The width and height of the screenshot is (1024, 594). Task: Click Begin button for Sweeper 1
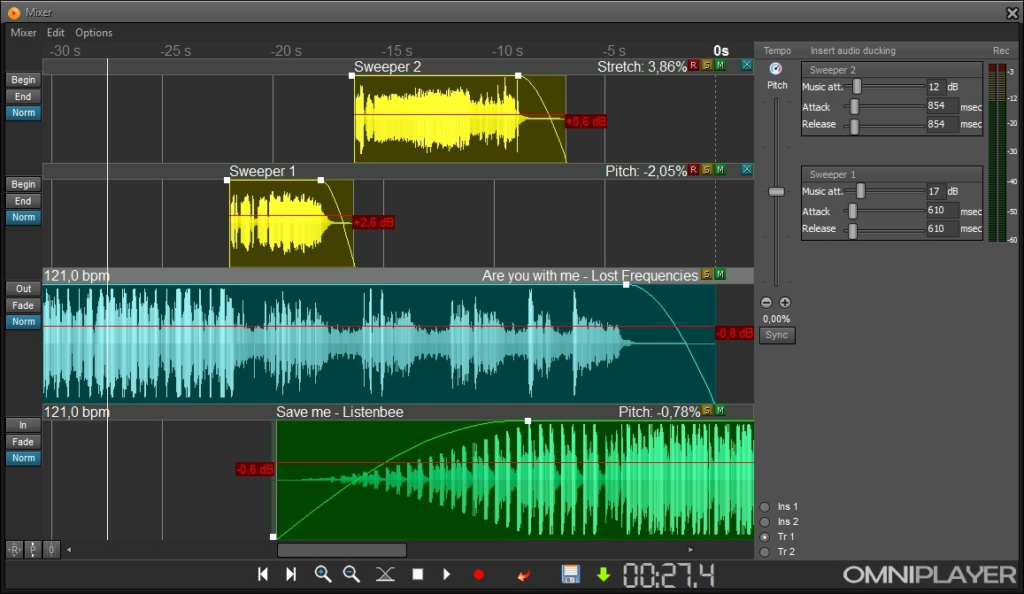pyautogui.click(x=24, y=184)
